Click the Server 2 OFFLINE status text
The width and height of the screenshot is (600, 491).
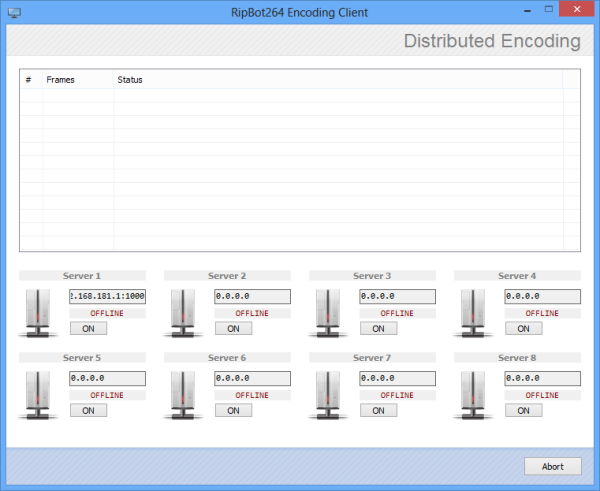click(x=252, y=313)
